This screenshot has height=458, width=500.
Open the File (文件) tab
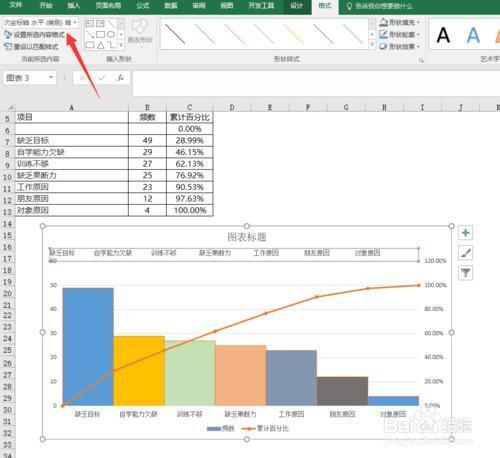[x=15, y=5]
